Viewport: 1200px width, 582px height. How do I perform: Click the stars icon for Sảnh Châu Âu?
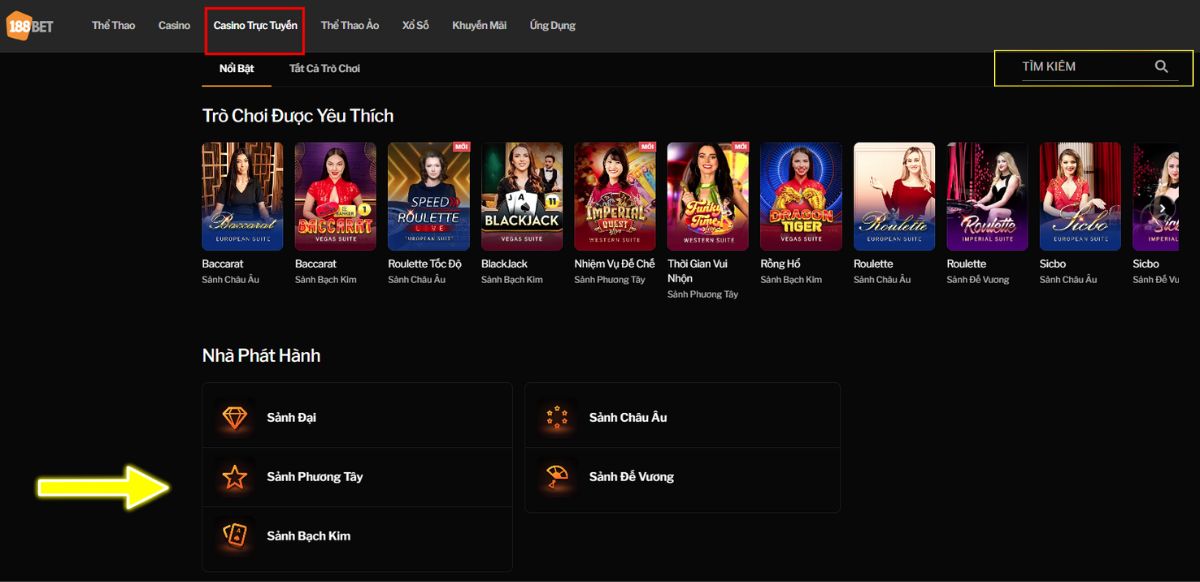click(557, 417)
